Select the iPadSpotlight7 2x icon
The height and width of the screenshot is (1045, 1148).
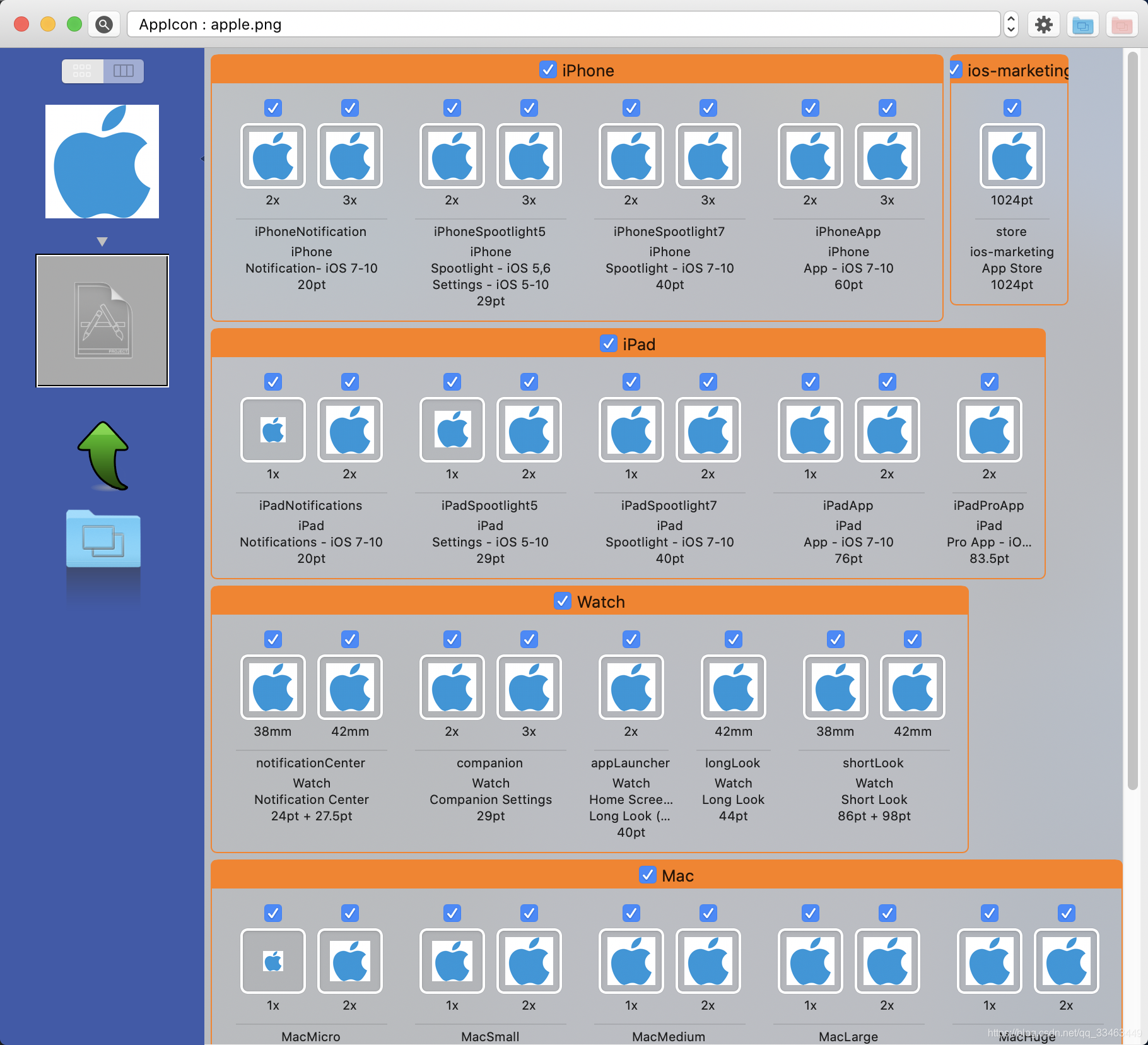click(x=708, y=430)
